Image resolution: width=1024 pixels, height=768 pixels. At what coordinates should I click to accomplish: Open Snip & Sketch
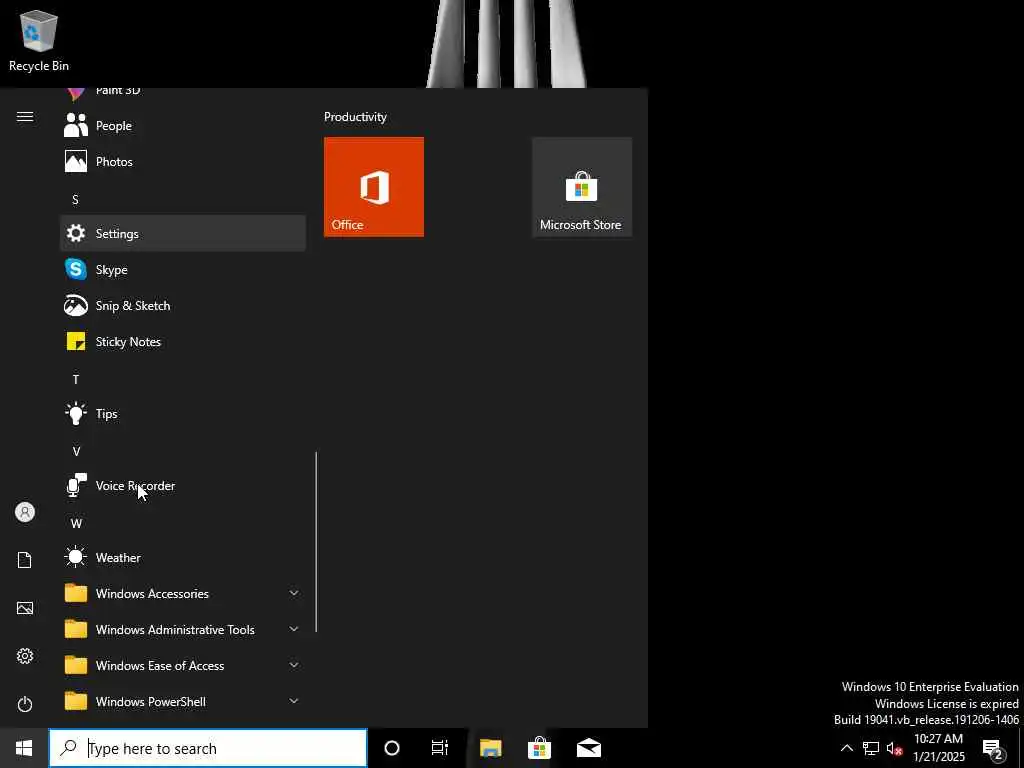(183, 305)
